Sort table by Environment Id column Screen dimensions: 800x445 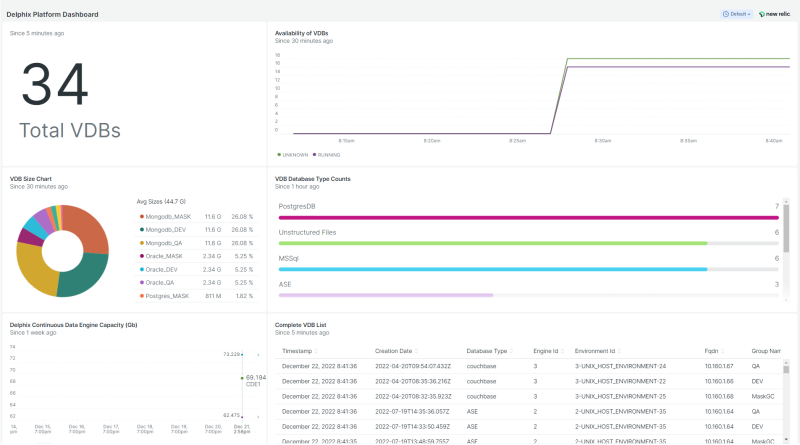(597, 351)
